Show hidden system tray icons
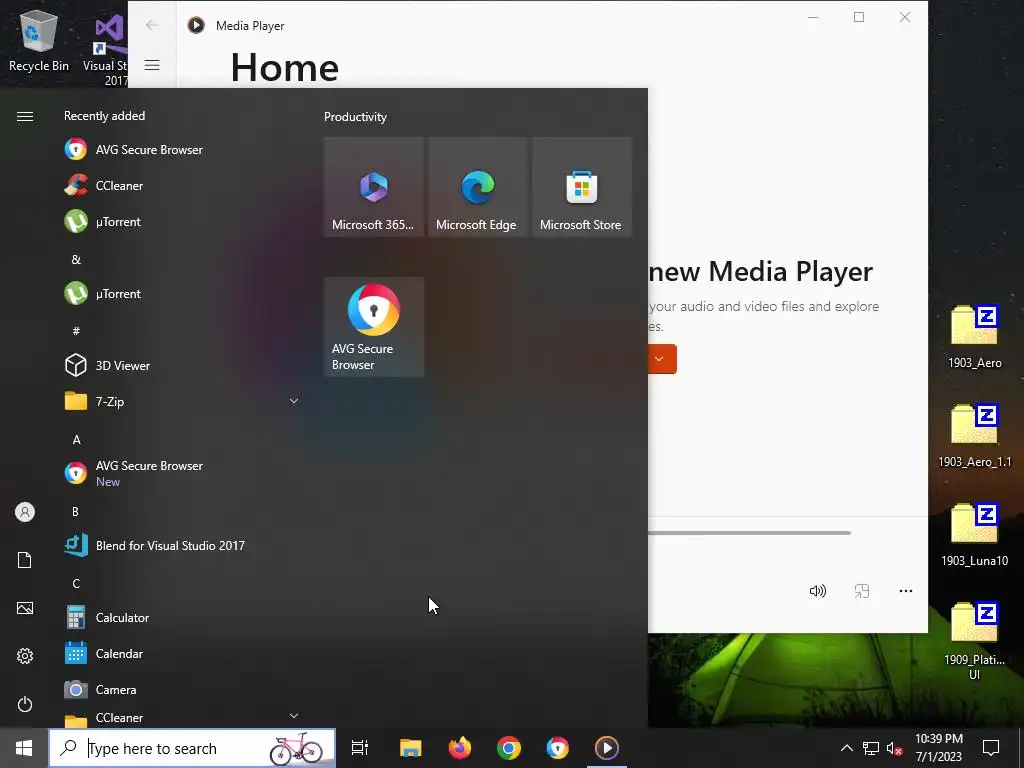Viewport: 1024px width, 768px height. pyautogui.click(x=846, y=748)
